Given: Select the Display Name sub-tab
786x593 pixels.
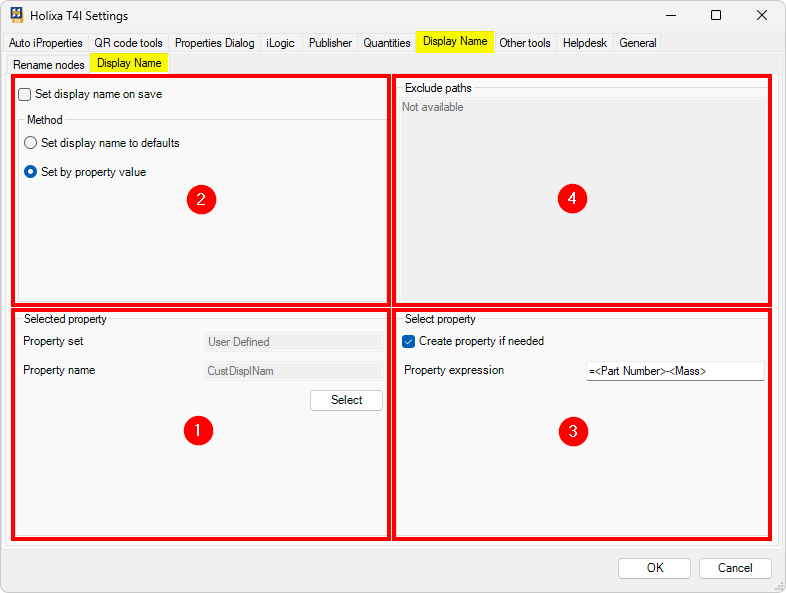Looking at the screenshot, I should pos(129,63).
